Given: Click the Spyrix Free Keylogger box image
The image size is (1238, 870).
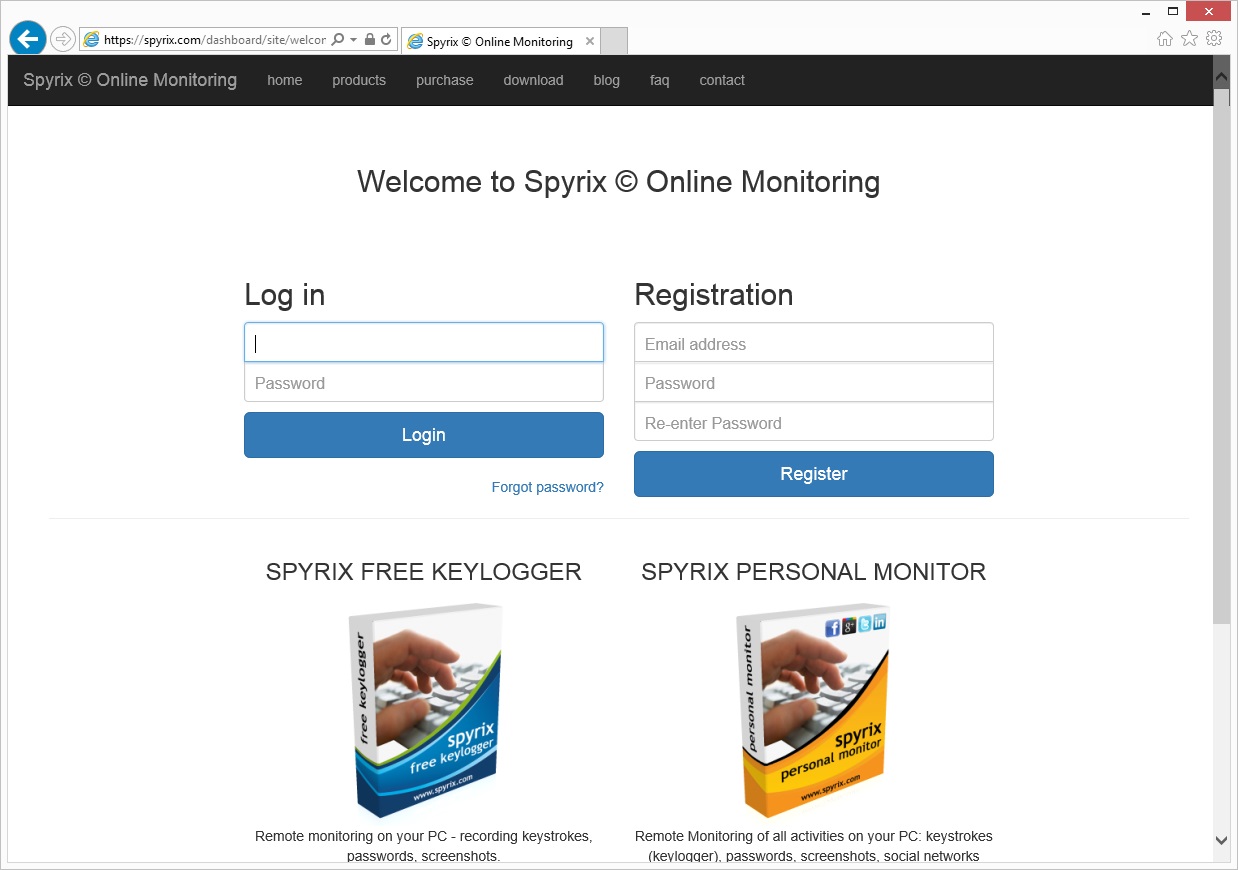Looking at the screenshot, I should [x=424, y=710].
